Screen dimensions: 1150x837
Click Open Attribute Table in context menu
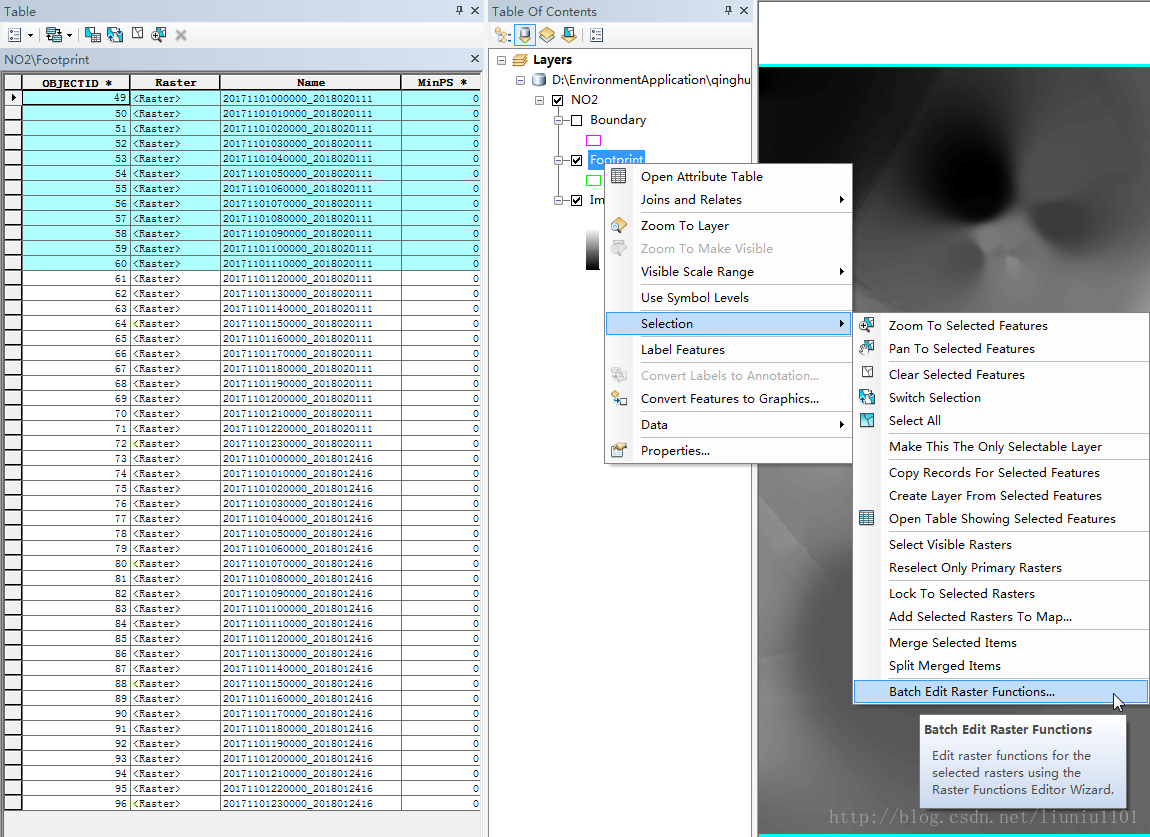click(x=701, y=177)
